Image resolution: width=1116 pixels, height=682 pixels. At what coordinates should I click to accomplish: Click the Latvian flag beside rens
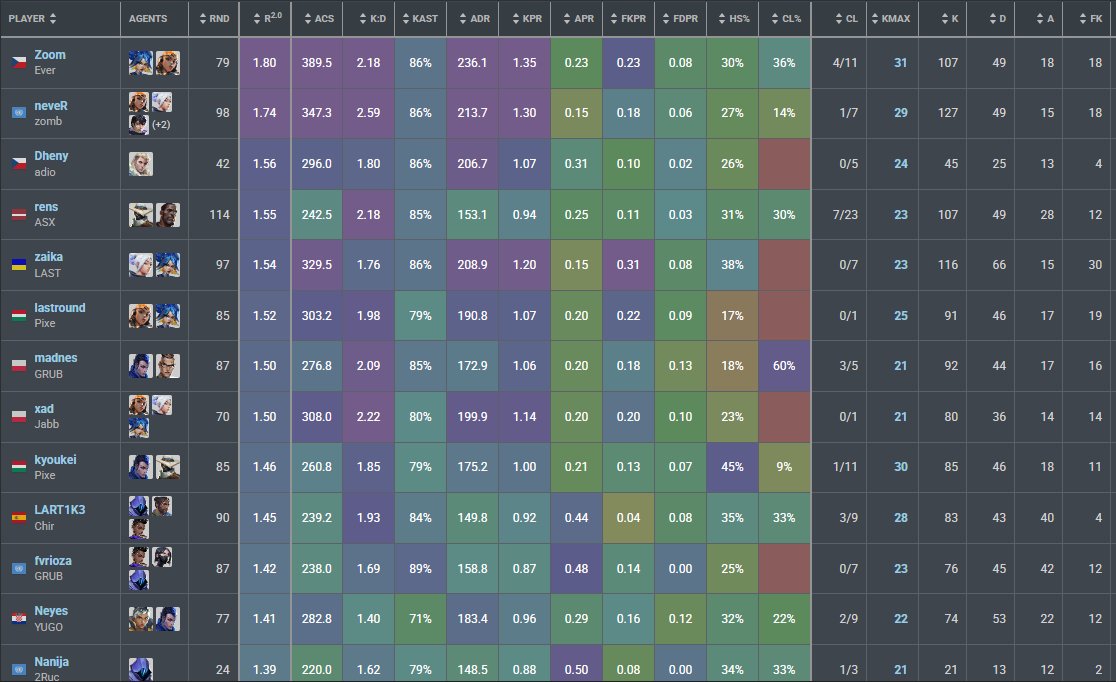tap(19, 214)
